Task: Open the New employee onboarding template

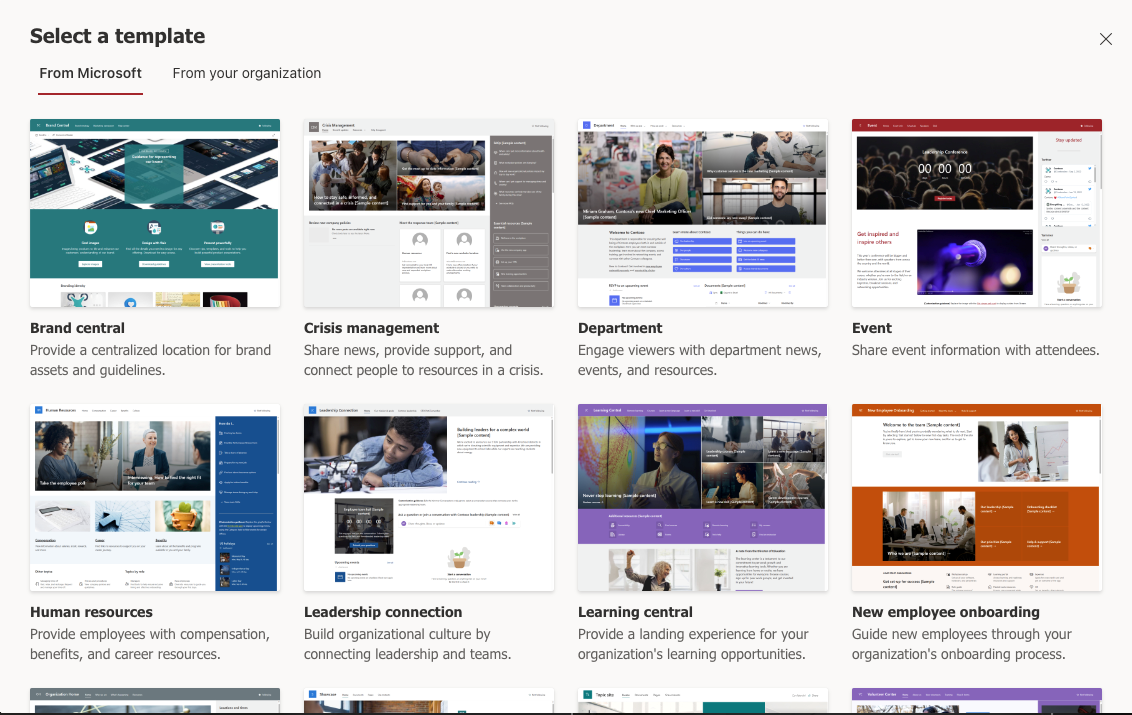Action: point(976,497)
